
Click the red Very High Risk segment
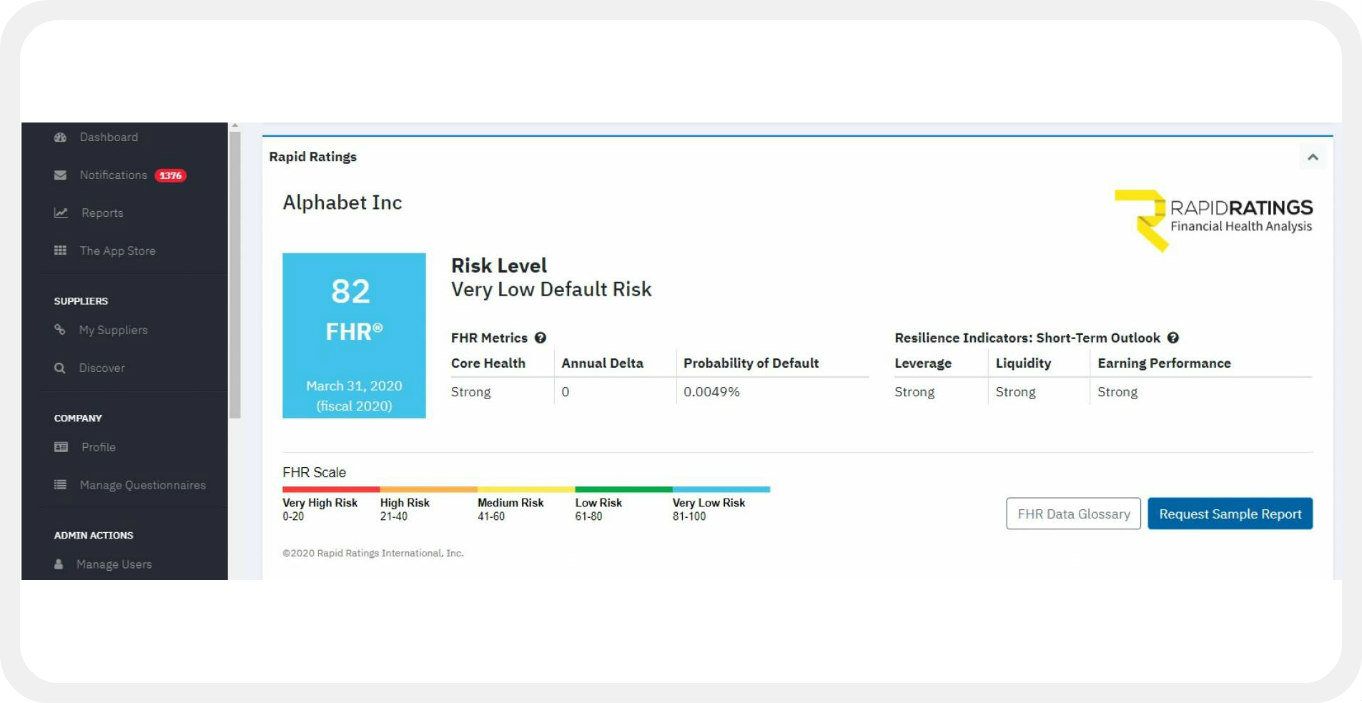[331, 489]
